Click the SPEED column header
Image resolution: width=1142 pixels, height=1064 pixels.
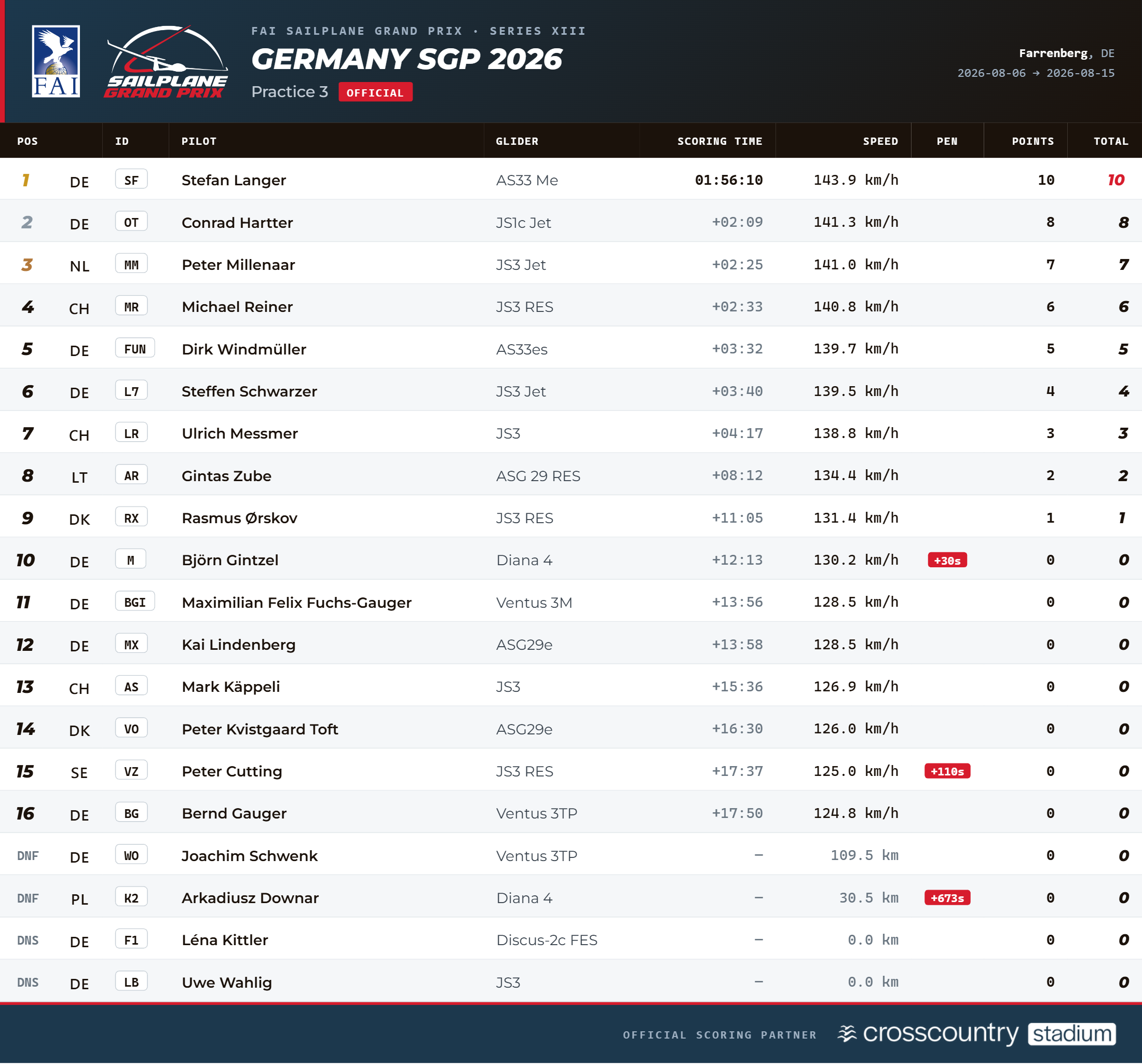[880, 141]
